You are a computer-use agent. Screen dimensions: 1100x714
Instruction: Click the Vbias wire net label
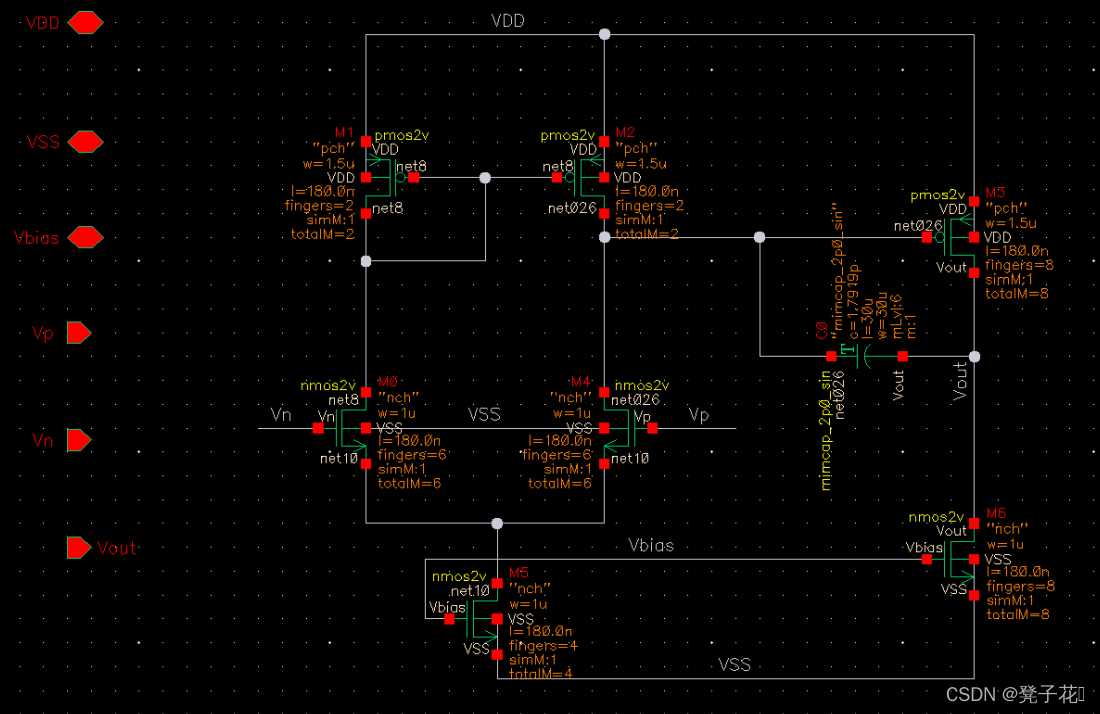(651, 546)
